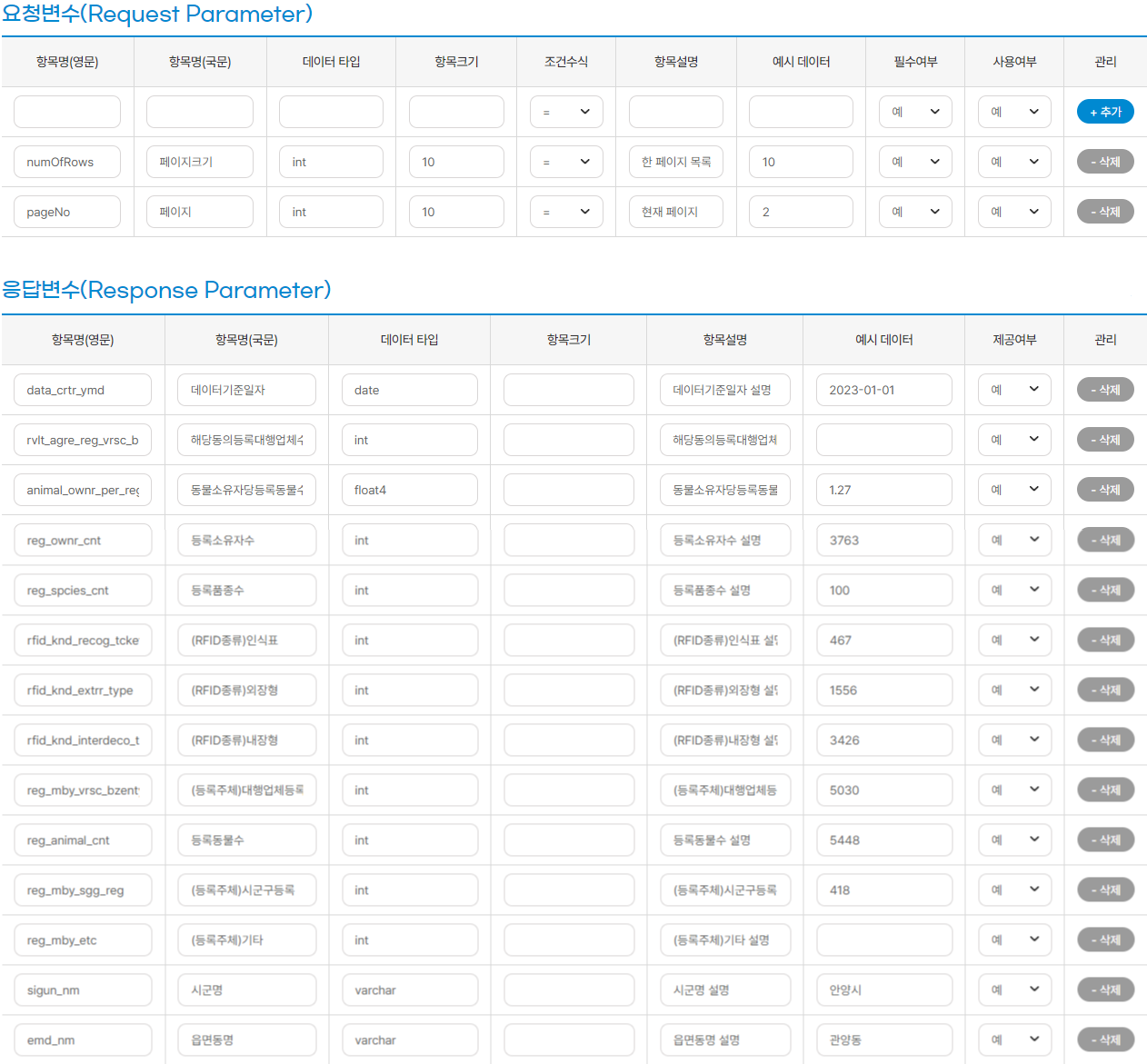The width and height of the screenshot is (1147, 1064).
Task: Open 제공여부 dropdown for reg_mby_etc
Action: pos(1014,940)
